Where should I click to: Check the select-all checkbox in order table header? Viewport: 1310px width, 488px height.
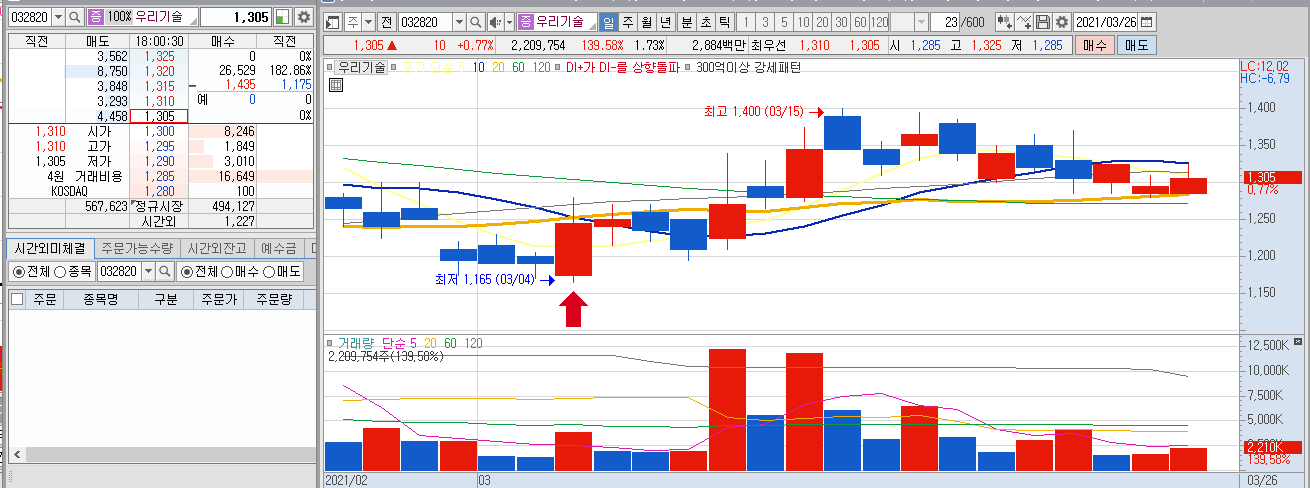17,298
